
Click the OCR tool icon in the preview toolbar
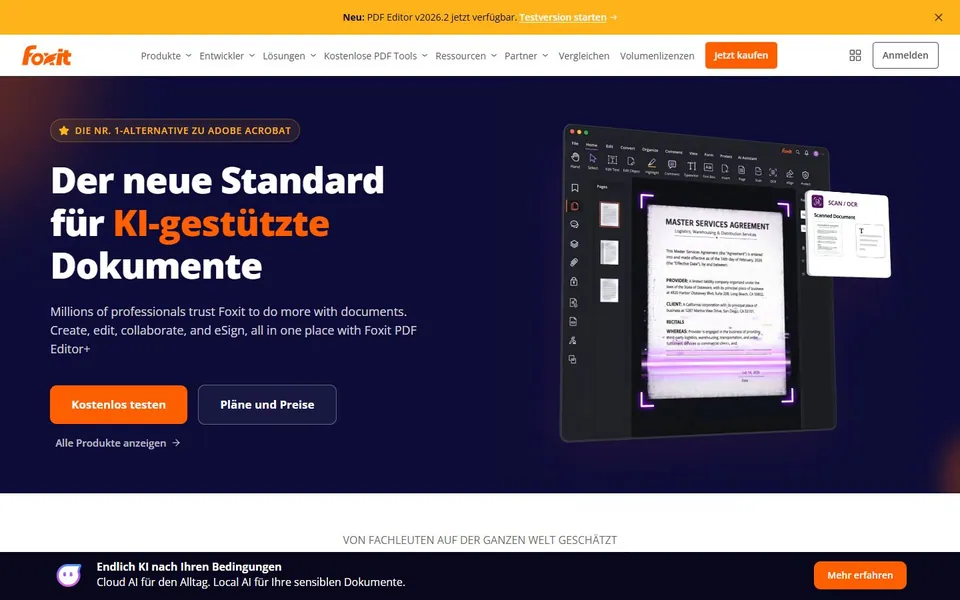pyautogui.click(x=773, y=176)
